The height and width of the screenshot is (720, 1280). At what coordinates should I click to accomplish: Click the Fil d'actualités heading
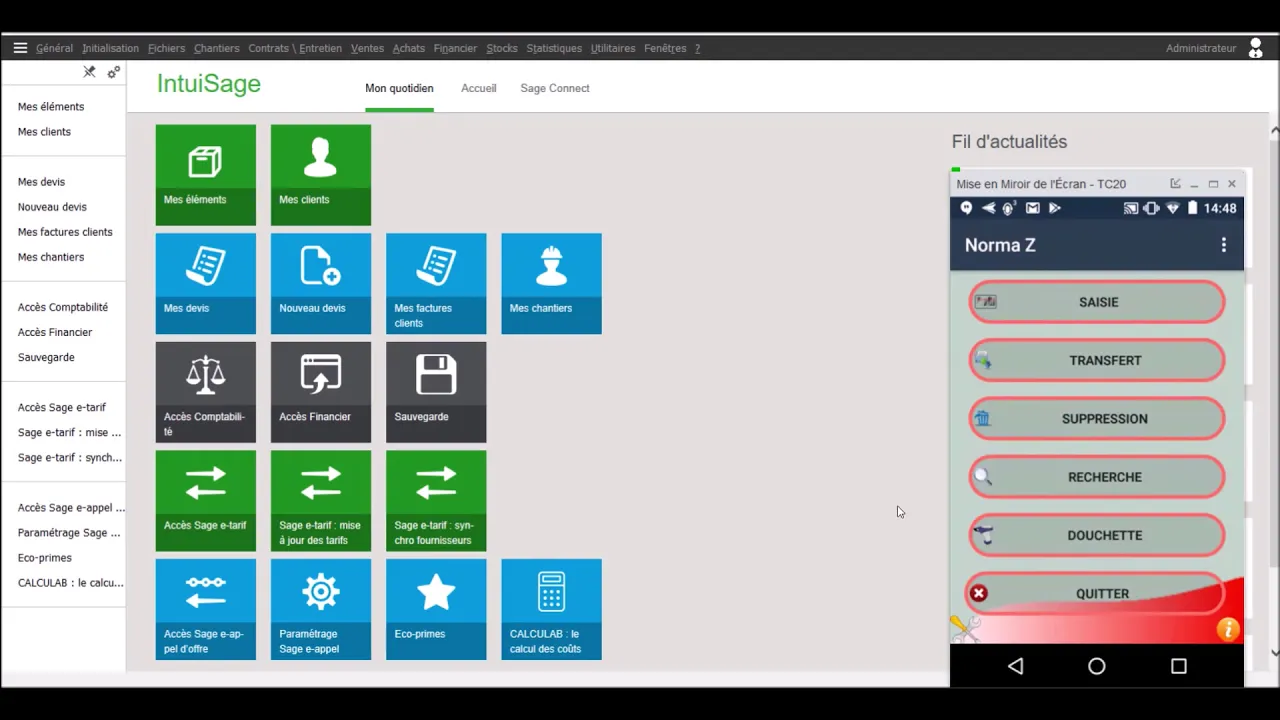pyautogui.click(x=1009, y=142)
